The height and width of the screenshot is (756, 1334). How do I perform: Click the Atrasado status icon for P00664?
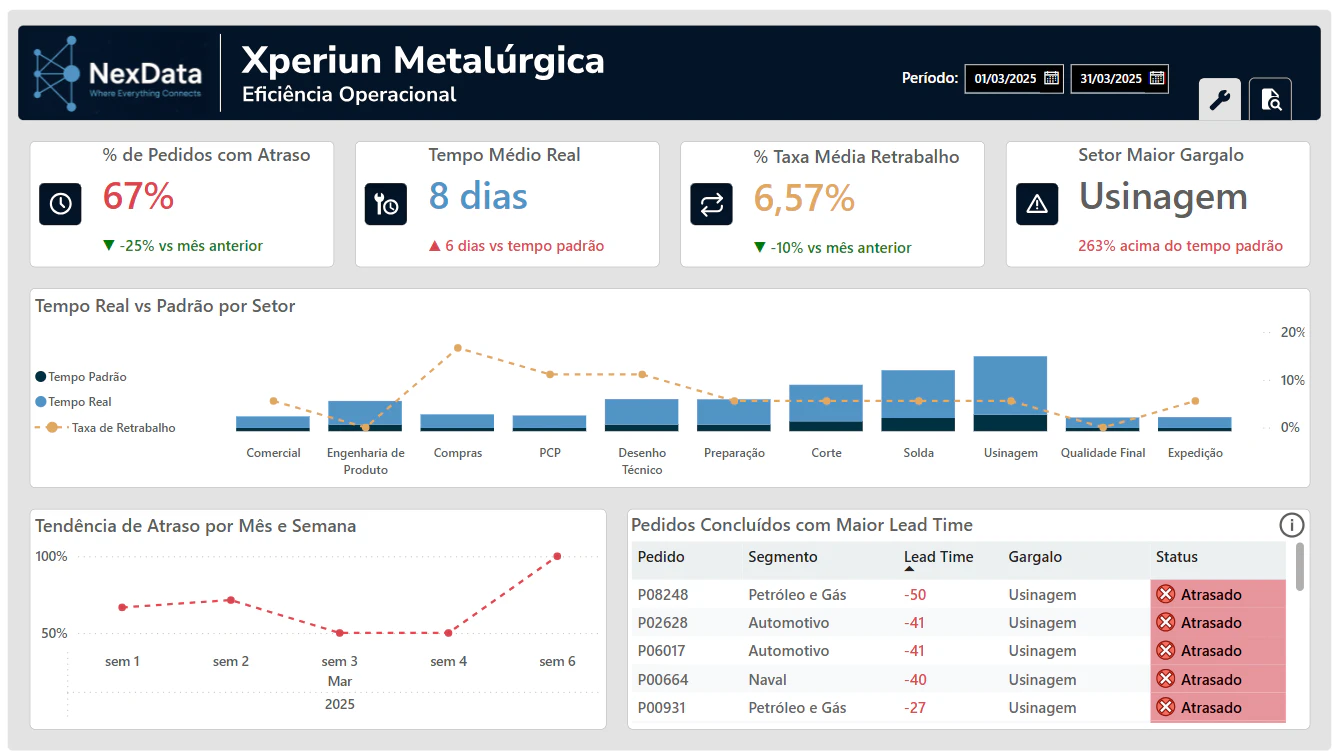[x=1165, y=679]
